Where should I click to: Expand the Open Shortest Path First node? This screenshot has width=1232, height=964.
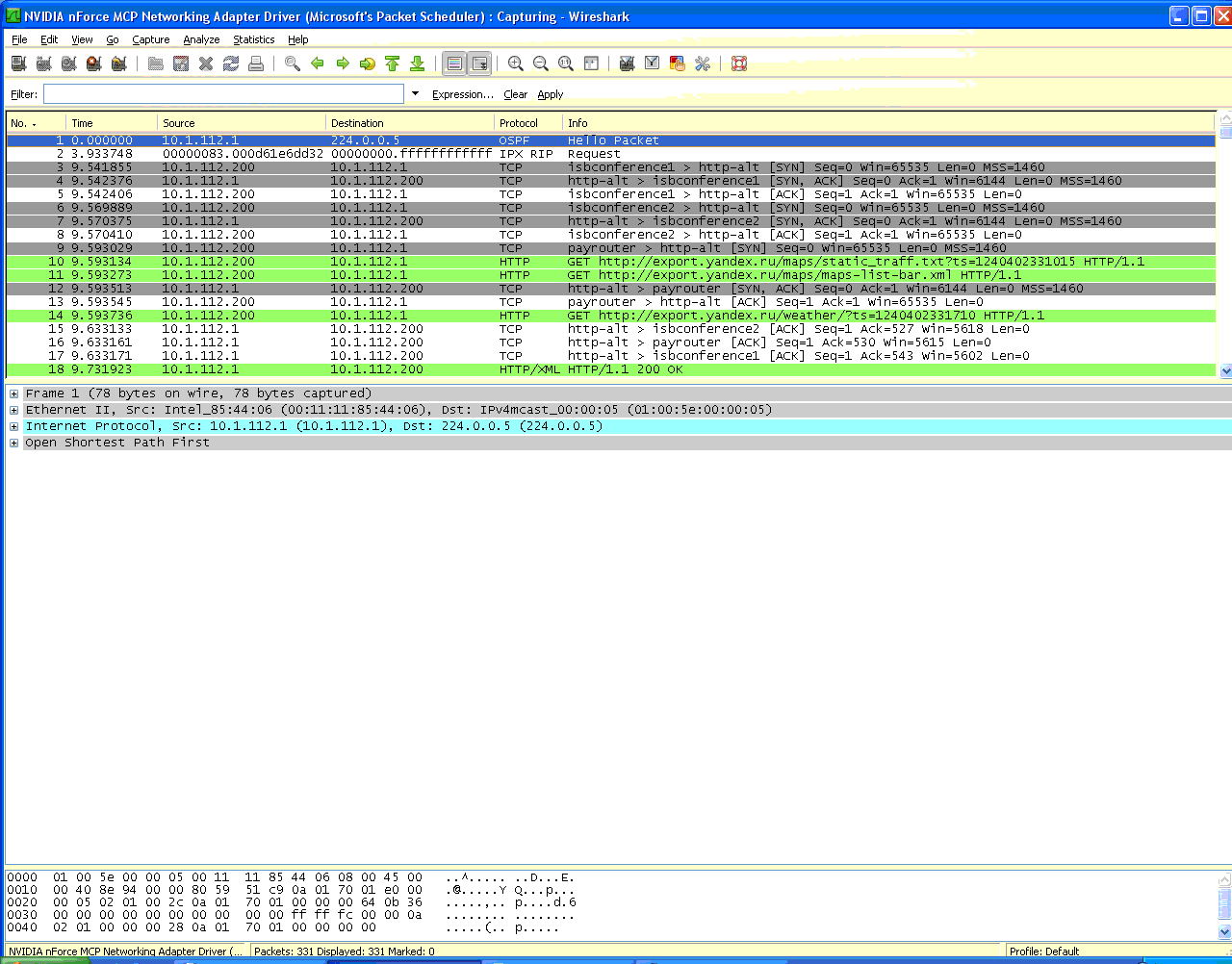(x=13, y=443)
